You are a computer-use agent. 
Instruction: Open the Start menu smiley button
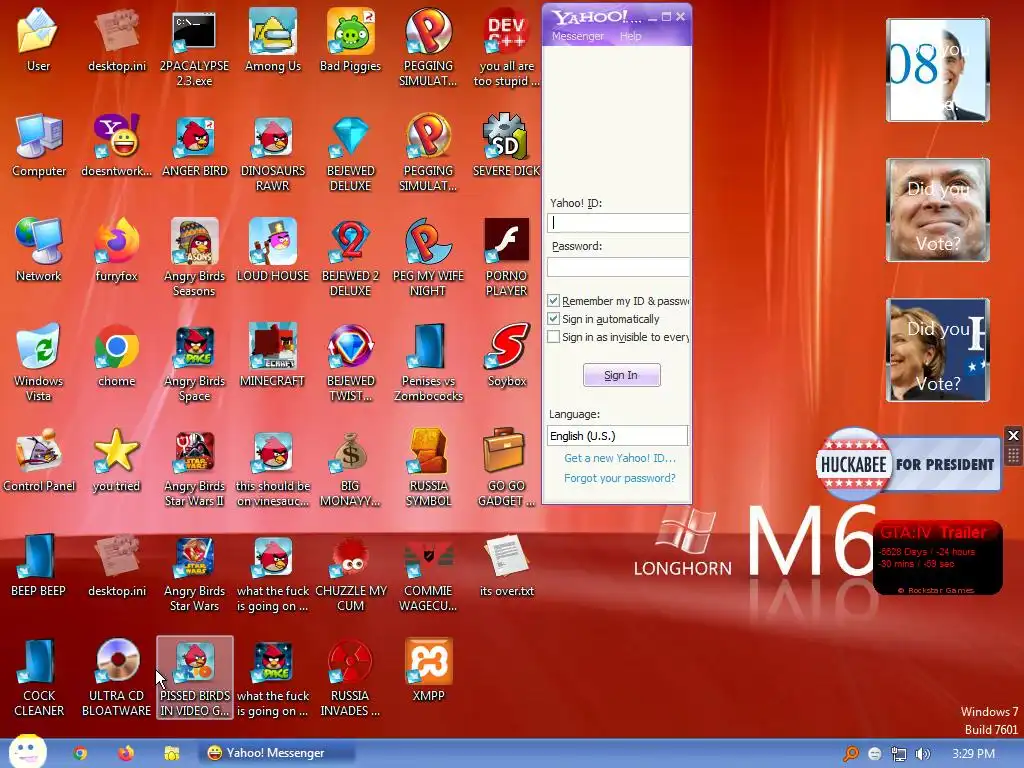27,751
